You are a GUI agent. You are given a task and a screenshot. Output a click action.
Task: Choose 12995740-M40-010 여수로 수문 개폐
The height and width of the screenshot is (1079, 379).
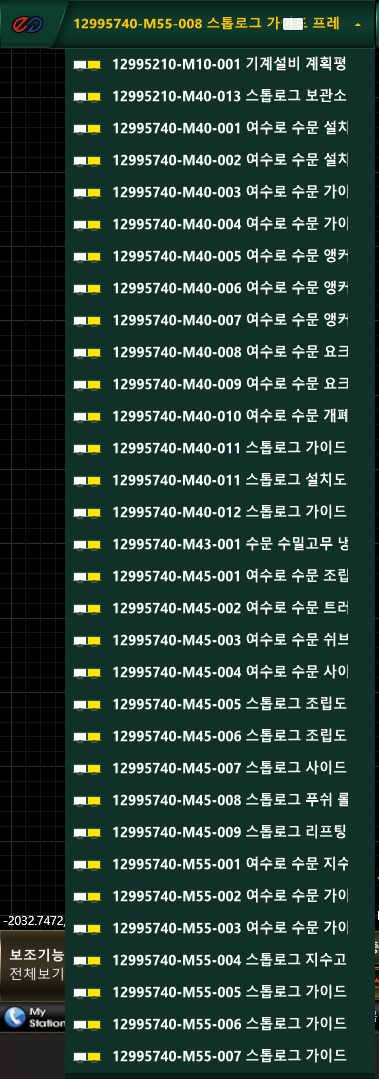pos(219,416)
